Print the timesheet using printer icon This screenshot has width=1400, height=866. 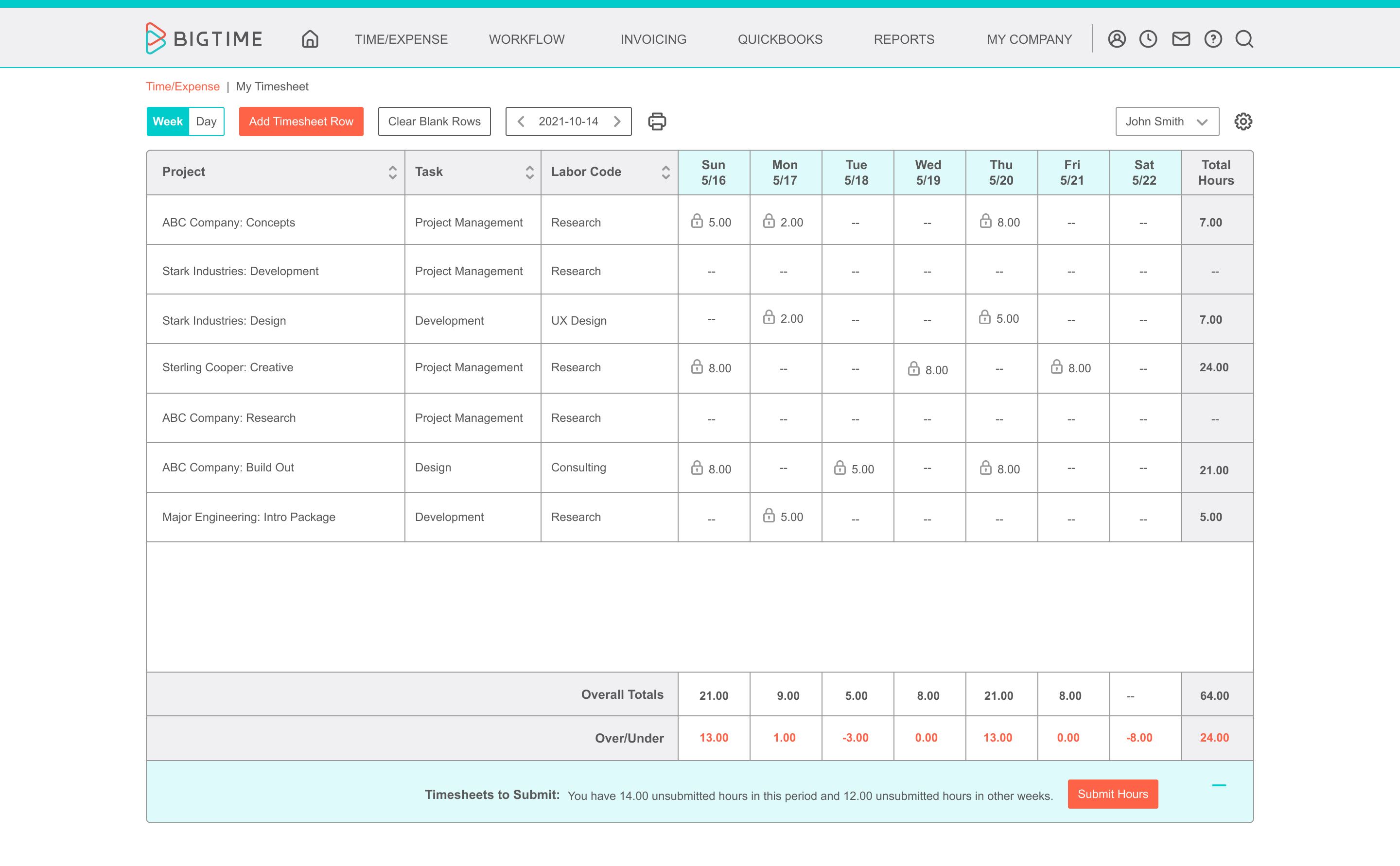coord(657,121)
